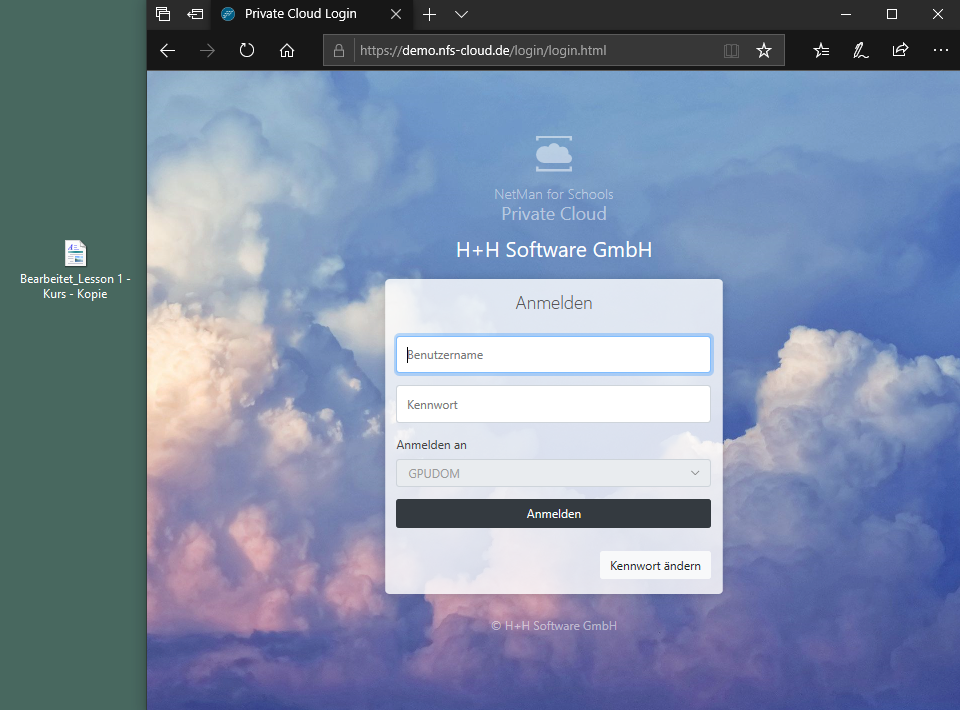Click the Share this page icon
This screenshot has height=710, width=960.
900,50
